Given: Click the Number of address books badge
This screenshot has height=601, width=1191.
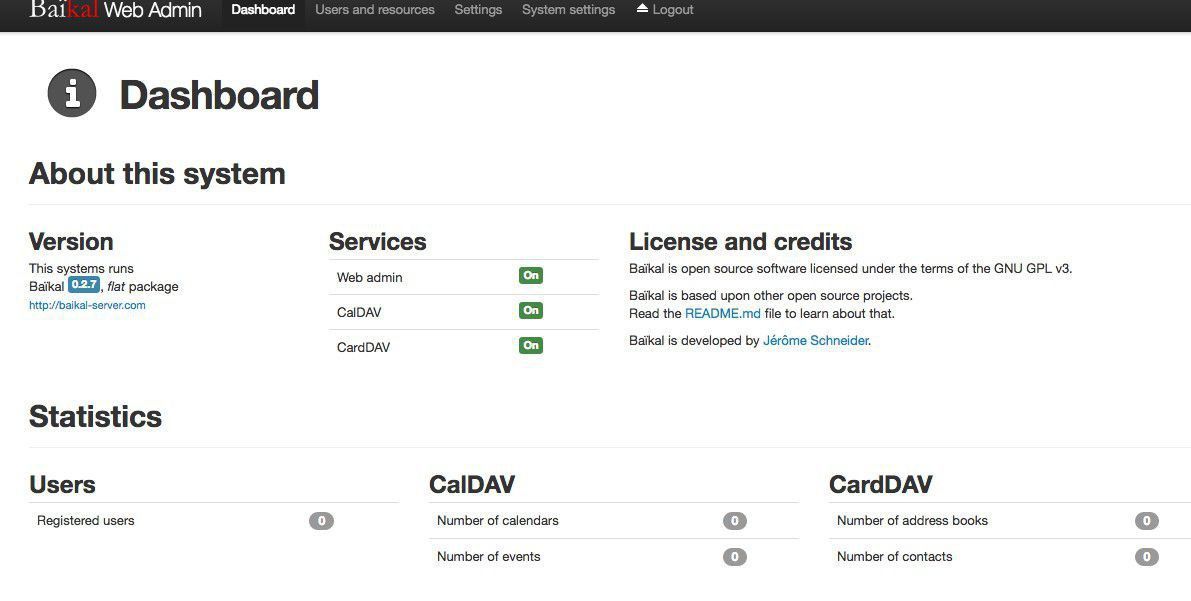Looking at the screenshot, I should 1147,521.
